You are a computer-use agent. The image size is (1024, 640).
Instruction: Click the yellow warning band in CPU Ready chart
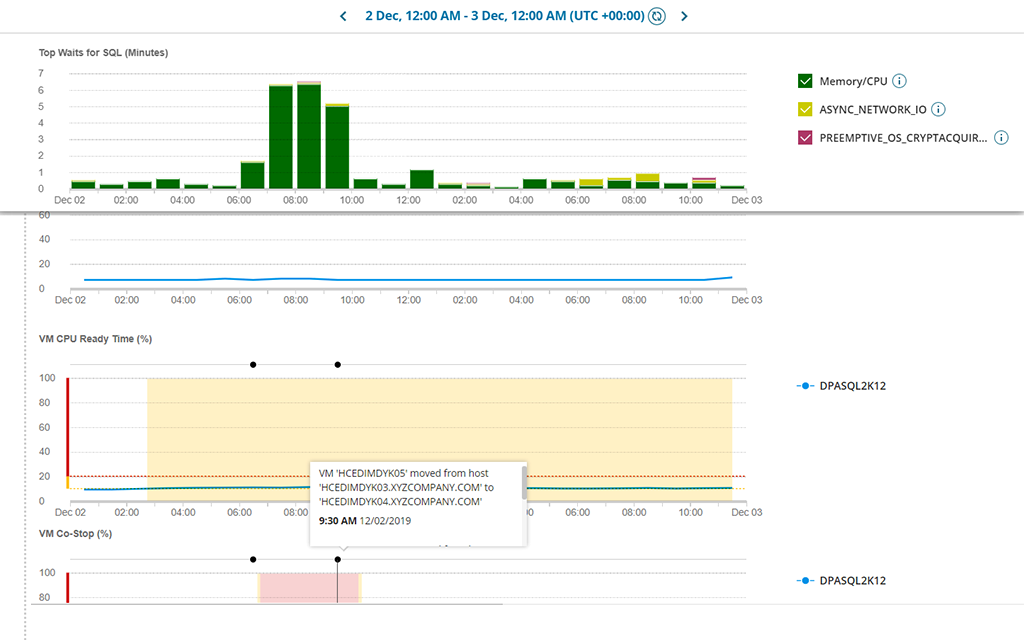click(600, 420)
